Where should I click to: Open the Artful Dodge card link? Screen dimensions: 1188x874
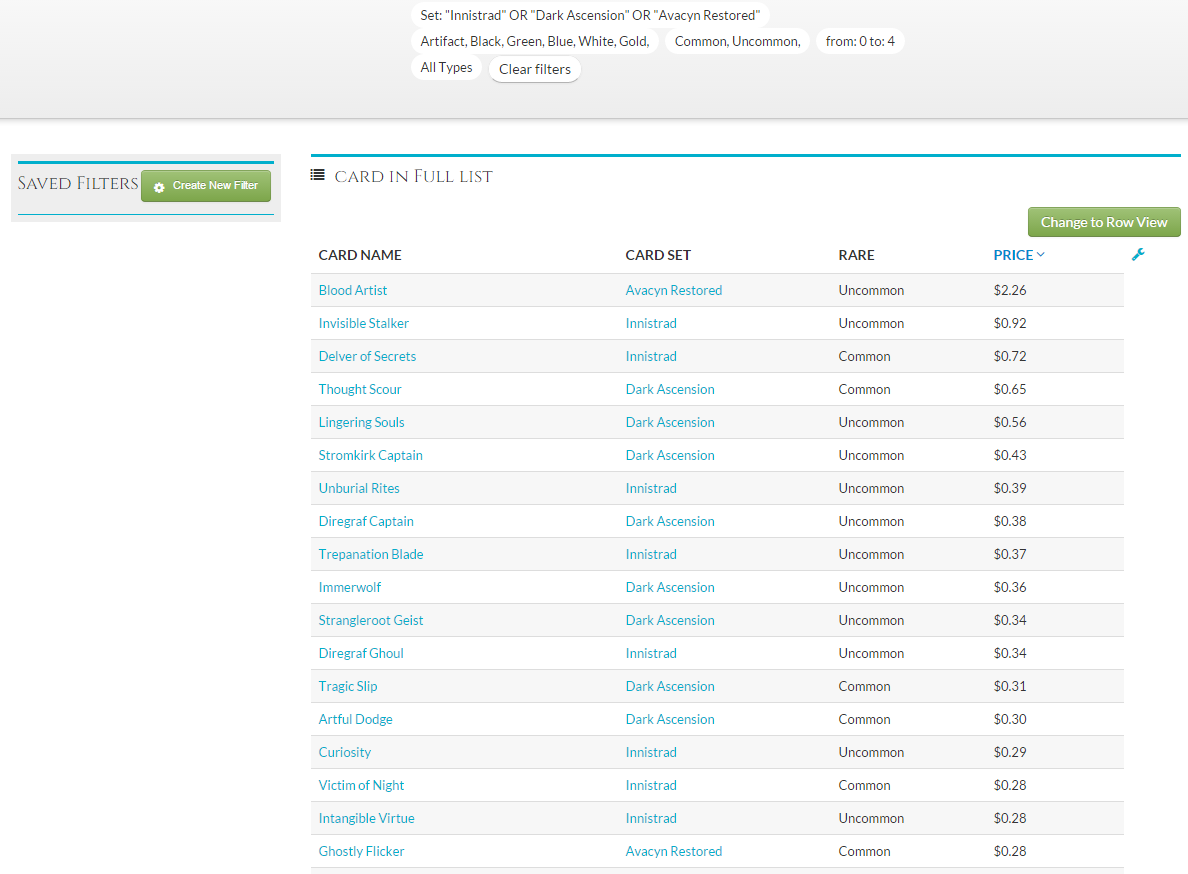point(355,719)
